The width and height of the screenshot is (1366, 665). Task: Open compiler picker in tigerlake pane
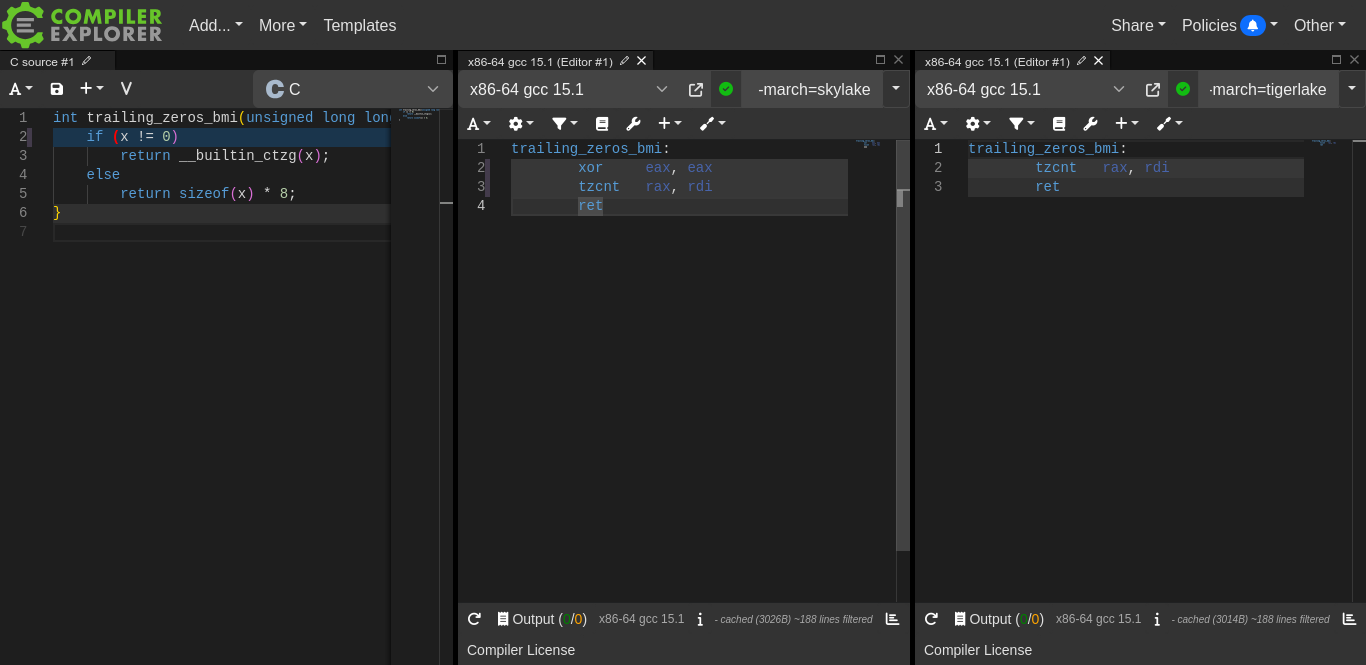[1027, 89]
